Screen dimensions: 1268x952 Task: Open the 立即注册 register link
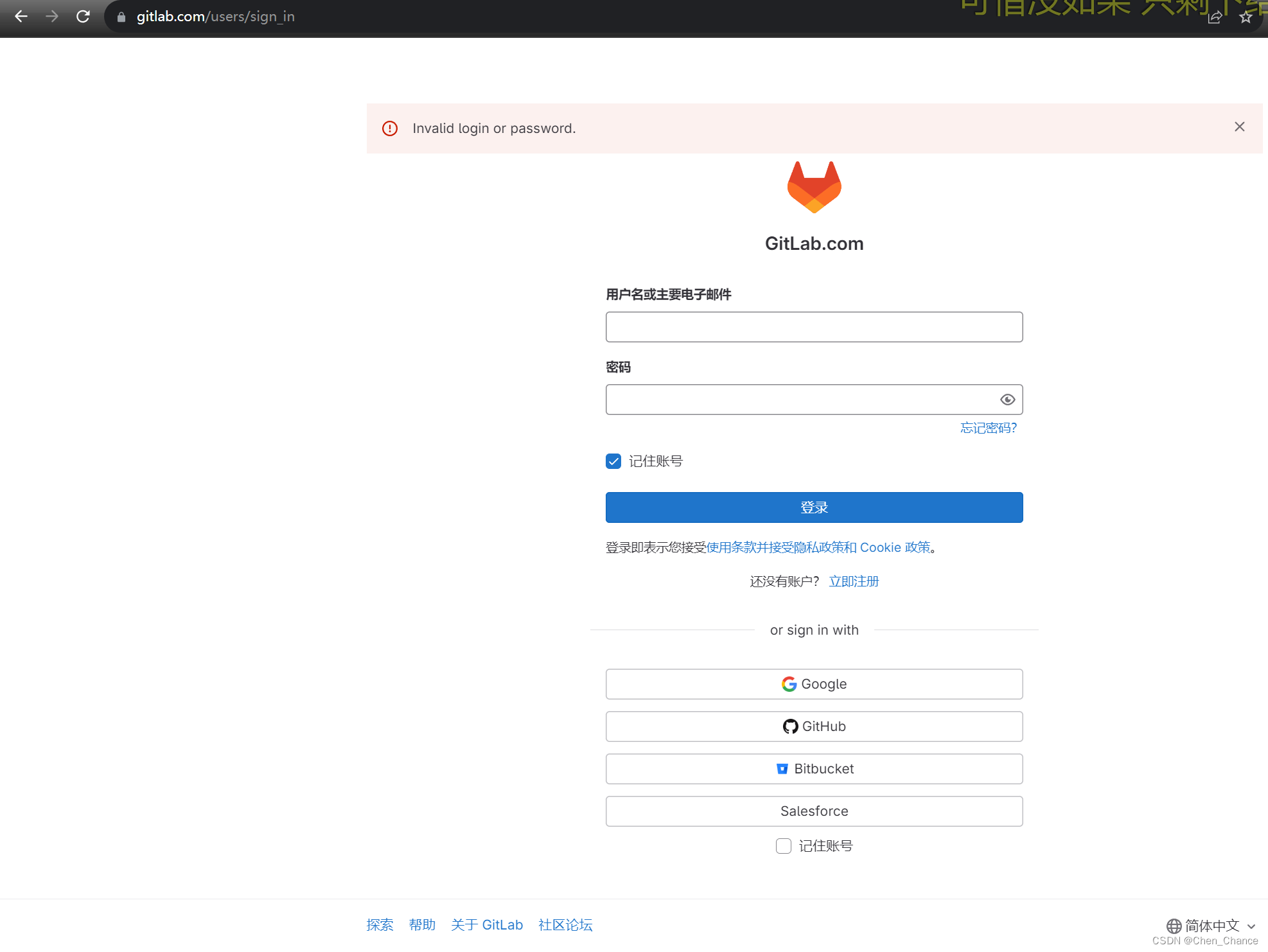click(854, 581)
